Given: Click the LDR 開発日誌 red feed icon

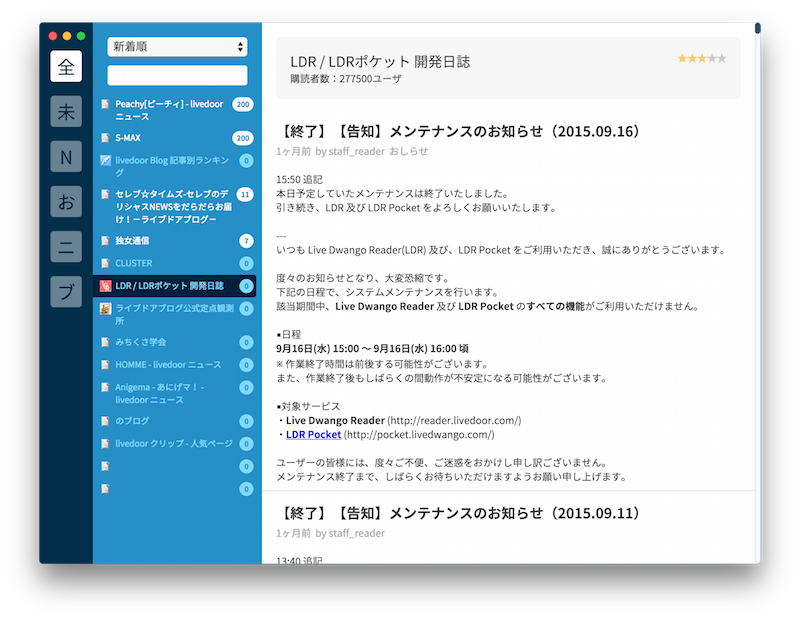Looking at the screenshot, I should [105, 286].
